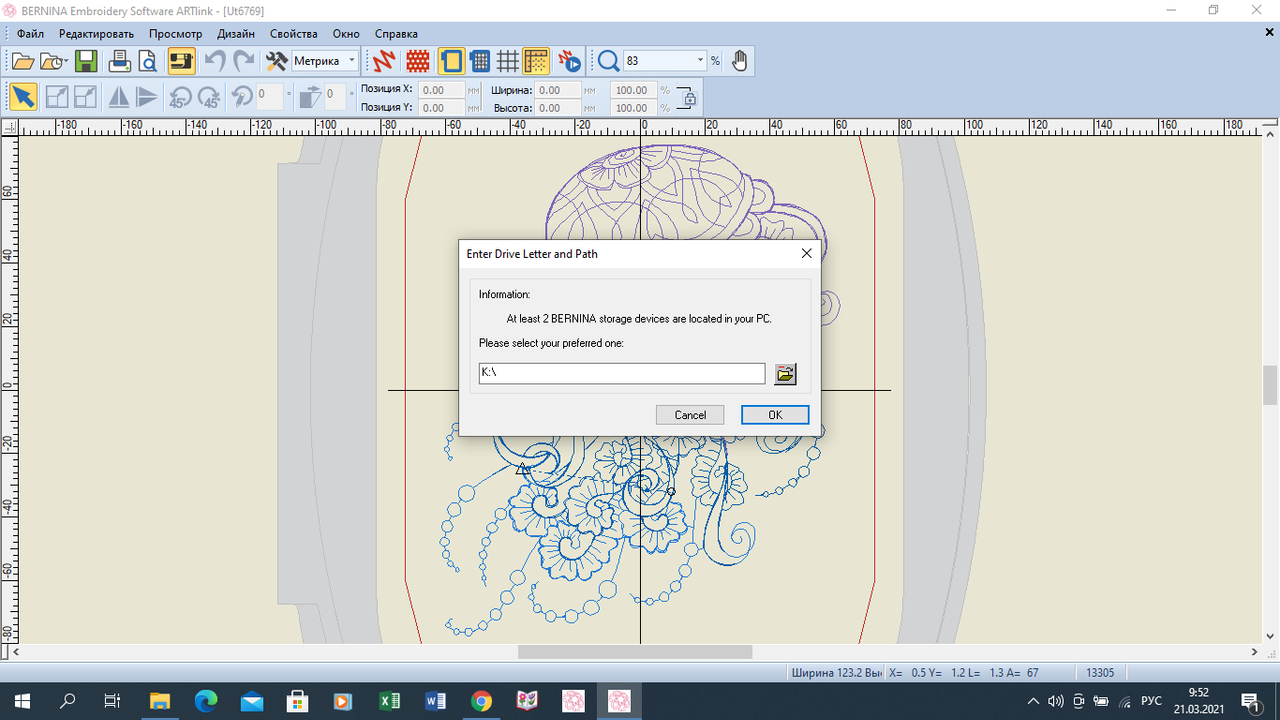Image resolution: width=1280 pixels, height=720 pixels.
Task: Toggle the rulers and guides icon
Action: (x=536, y=61)
